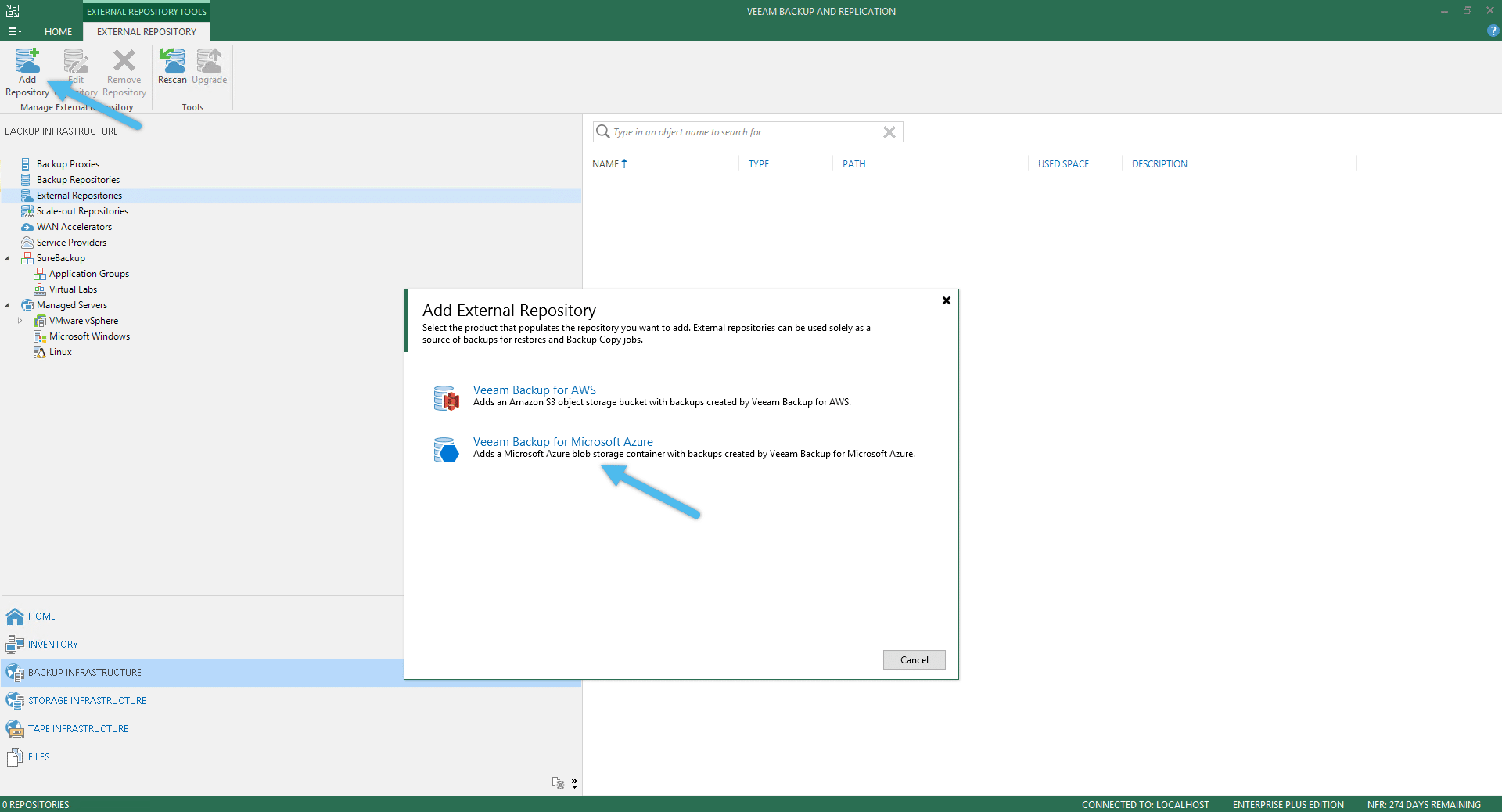
Task: Open TAPE INFRASTRUCTURE navigation view
Action: click(x=77, y=729)
